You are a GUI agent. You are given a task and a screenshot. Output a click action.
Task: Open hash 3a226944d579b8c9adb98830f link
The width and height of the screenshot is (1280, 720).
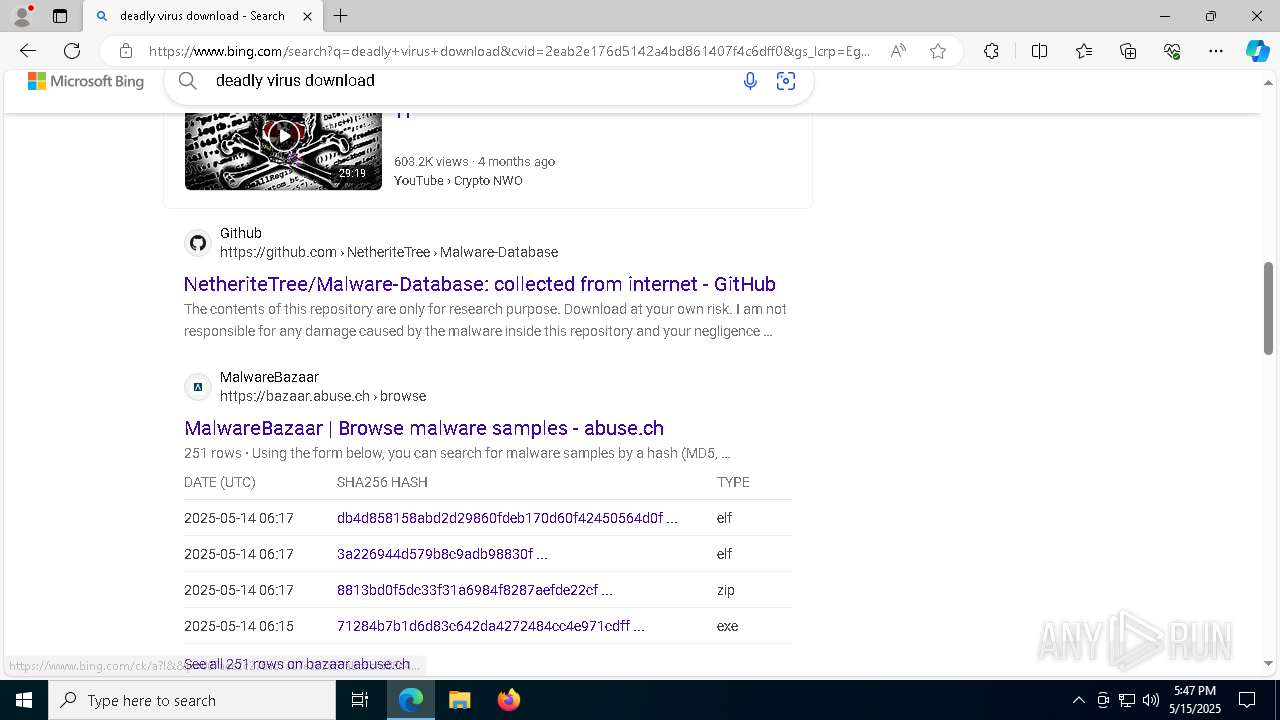[x=442, y=554]
